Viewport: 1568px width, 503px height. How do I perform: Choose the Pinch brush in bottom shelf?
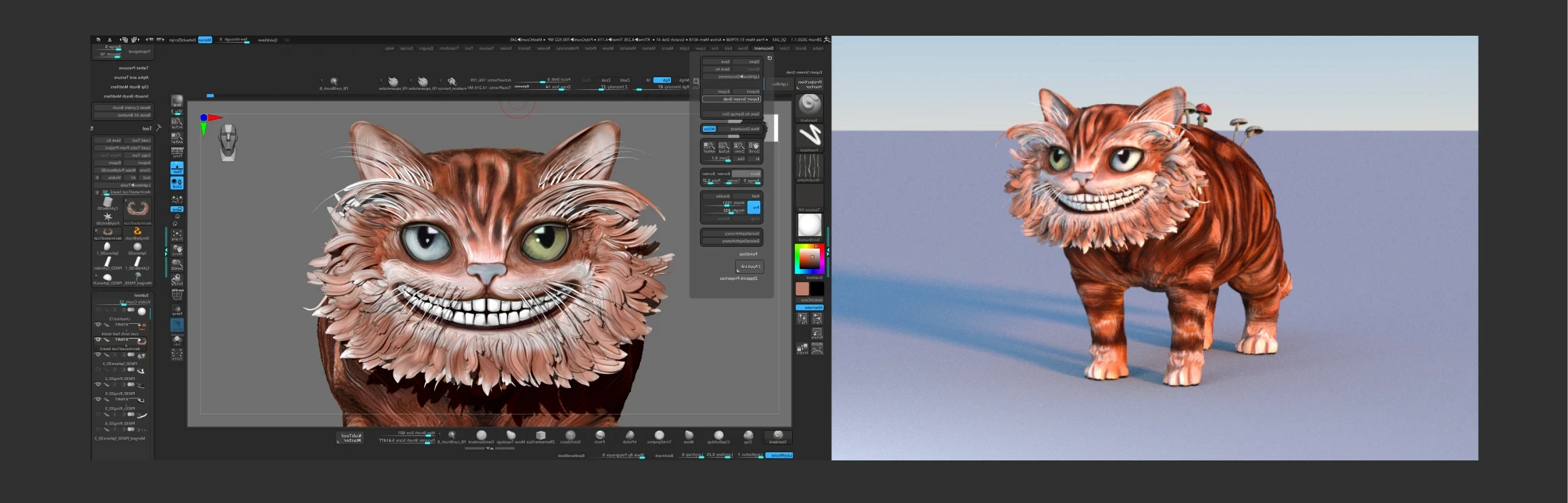click(600, 436)
